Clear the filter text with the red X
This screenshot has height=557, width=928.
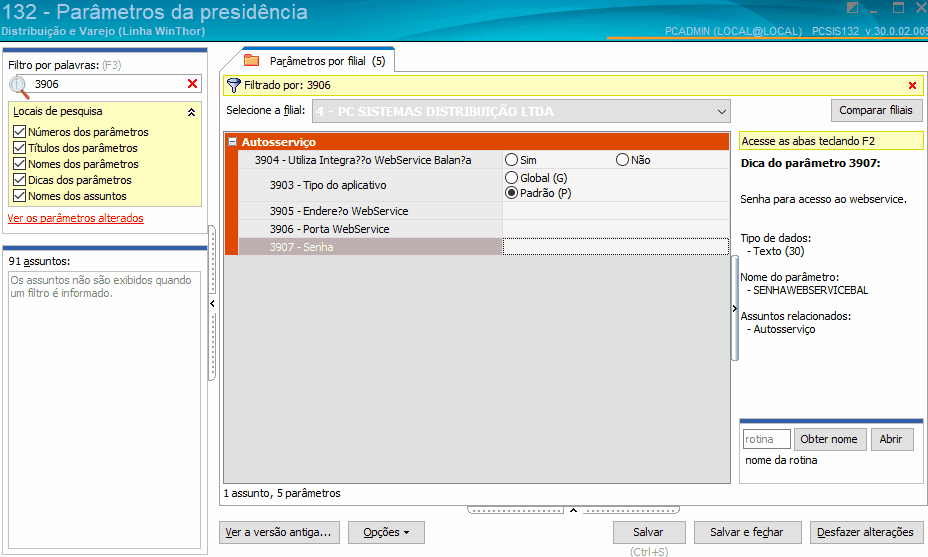coord(192,84)
